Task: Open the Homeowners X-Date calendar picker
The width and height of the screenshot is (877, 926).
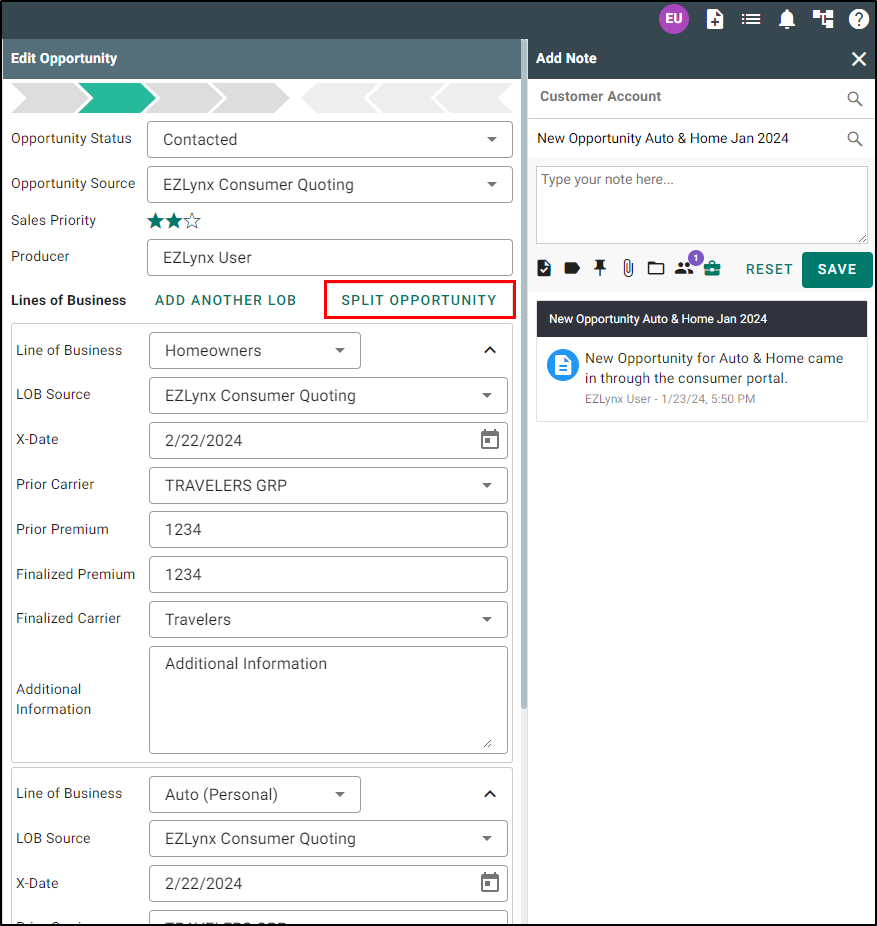Action: coord(490,439)
